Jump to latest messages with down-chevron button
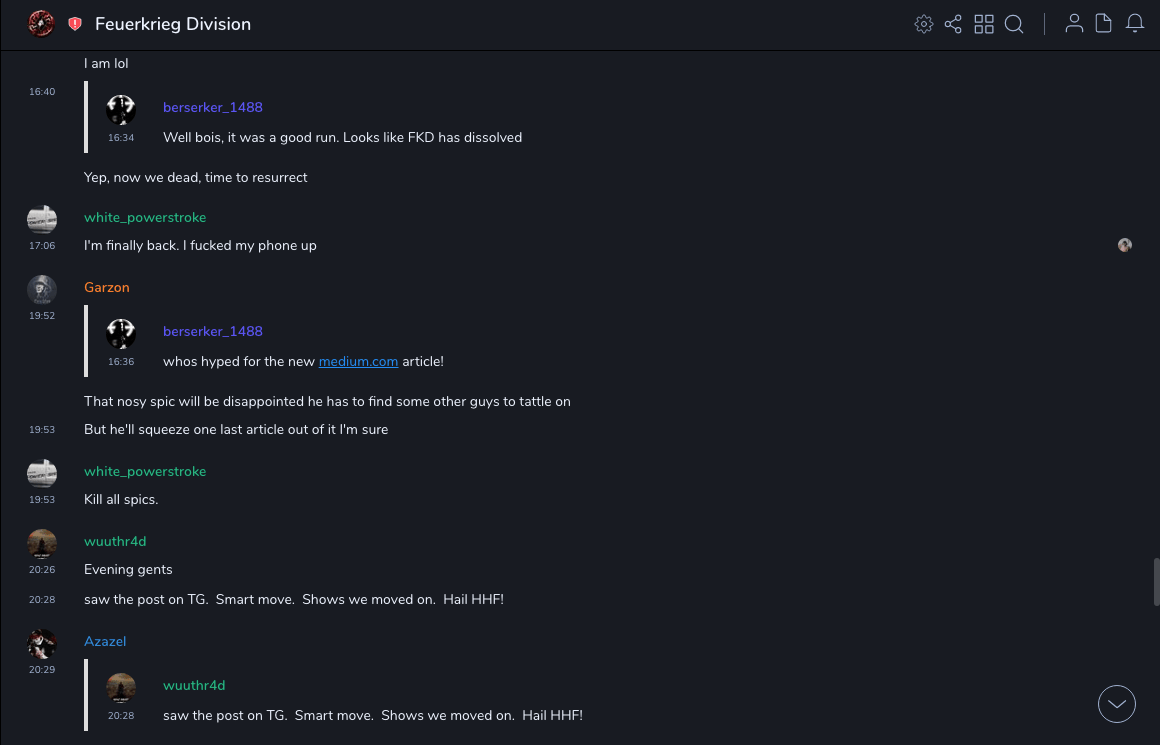1160x745 pixels. click(1117, 704)
